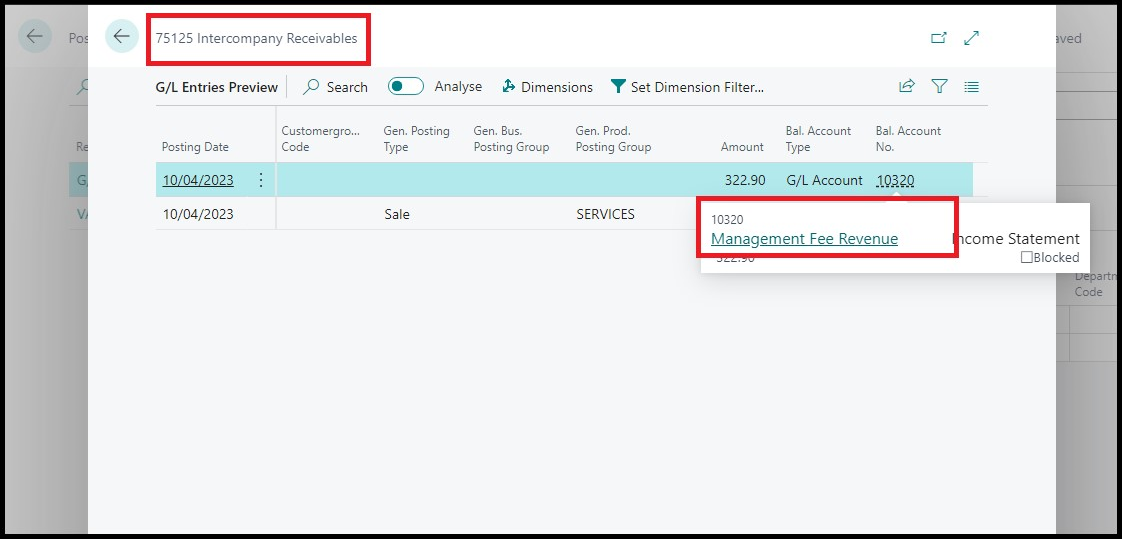The height and width of the screenshot is (539, 1122).
Task: Click Set Dimension Filter action
Action: pos(688,87)
